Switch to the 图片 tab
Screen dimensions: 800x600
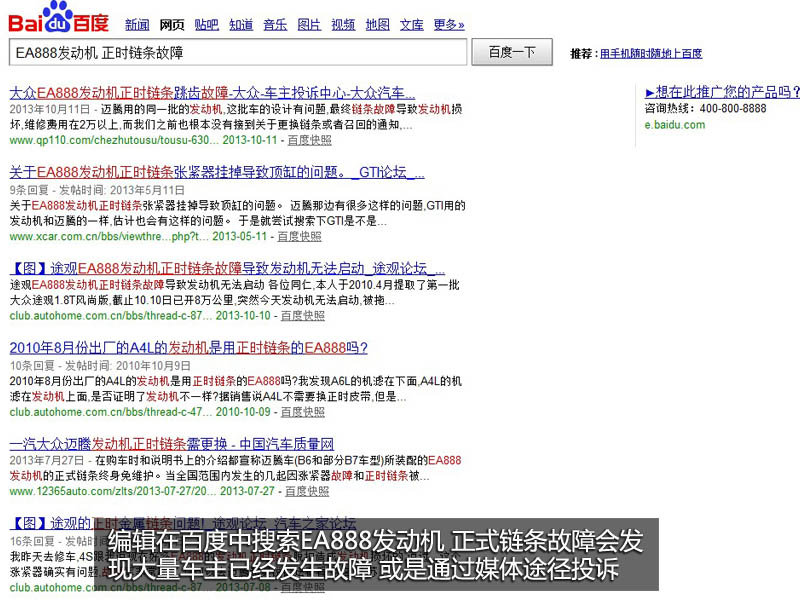(x=309, y=24)
